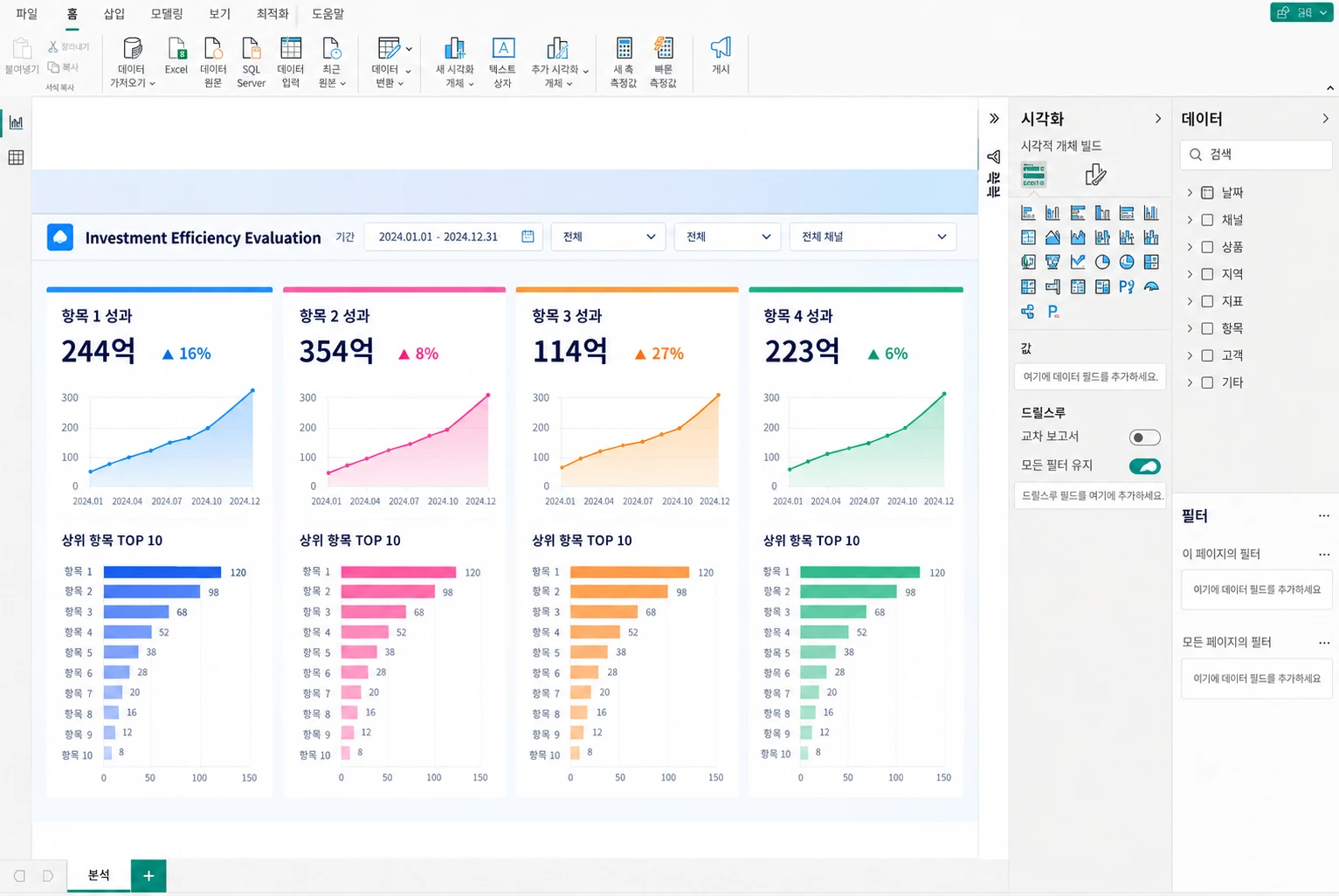Screen dimensions: 1339x896
Task: Add a new page with plus button
Action: [x=148, y=875]
